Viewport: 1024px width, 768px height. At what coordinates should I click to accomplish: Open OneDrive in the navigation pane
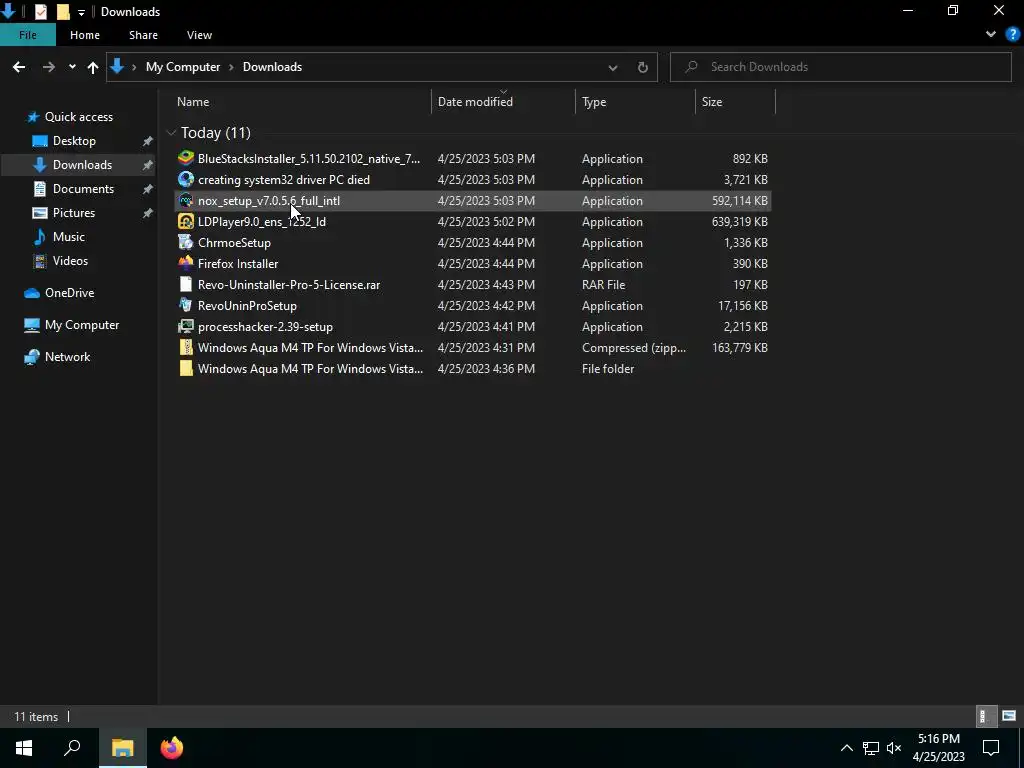pos(69,293)
